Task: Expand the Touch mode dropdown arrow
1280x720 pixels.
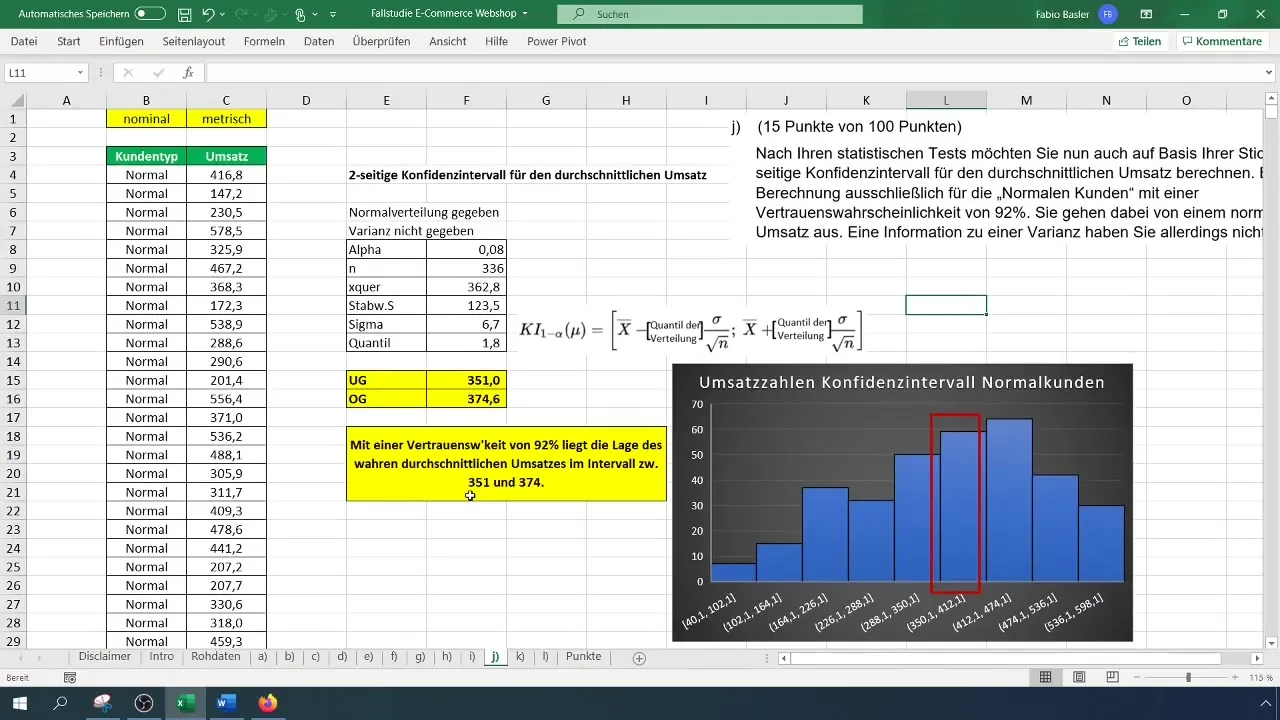Action: point(315,15)
